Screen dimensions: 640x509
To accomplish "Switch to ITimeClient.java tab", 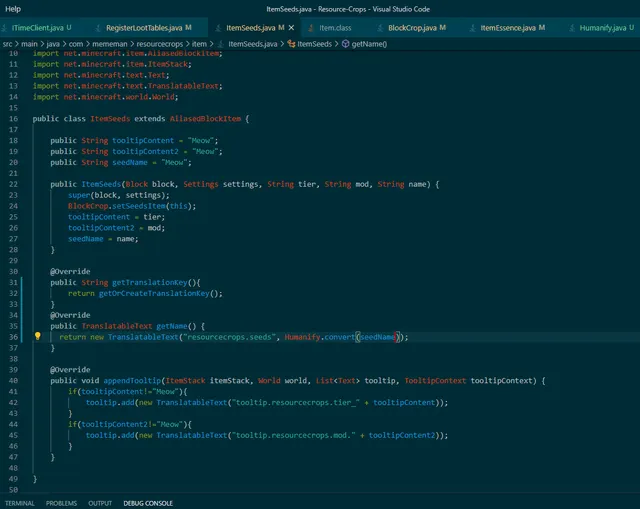I will (x=38, y=28).
